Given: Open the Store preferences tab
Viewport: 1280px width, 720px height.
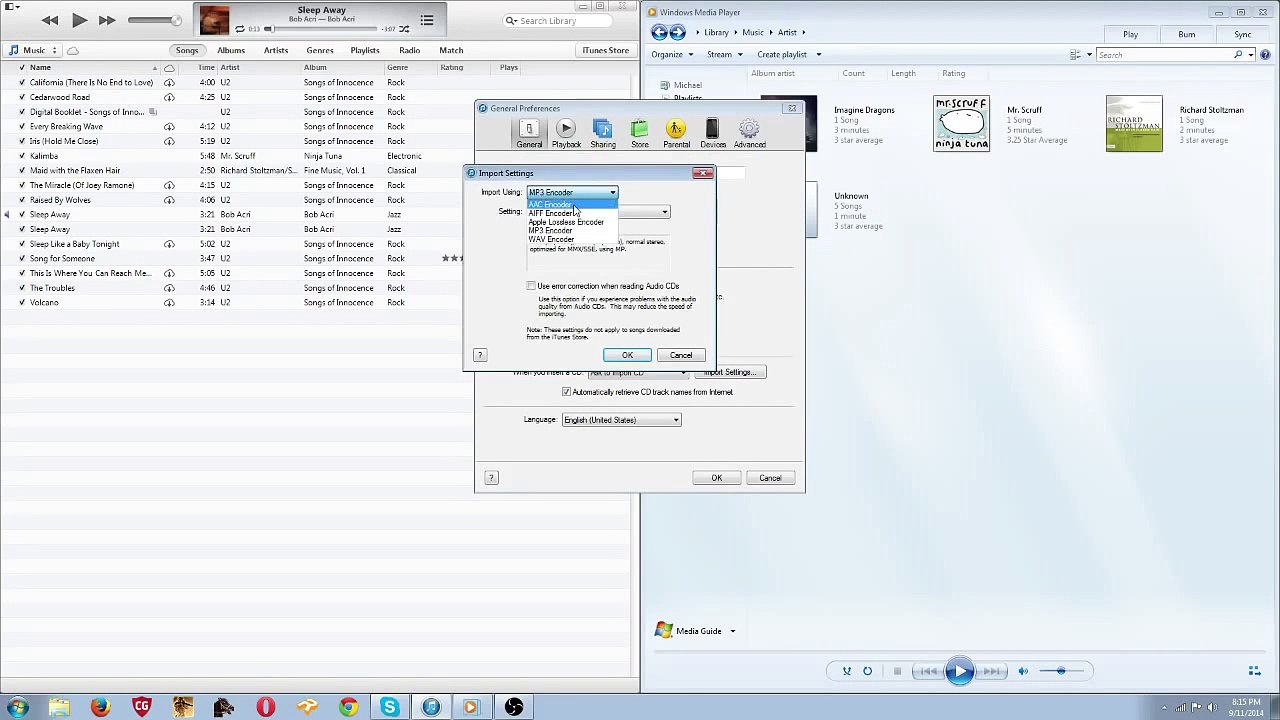Looking at the screenshot, I should tap(640, 133).
